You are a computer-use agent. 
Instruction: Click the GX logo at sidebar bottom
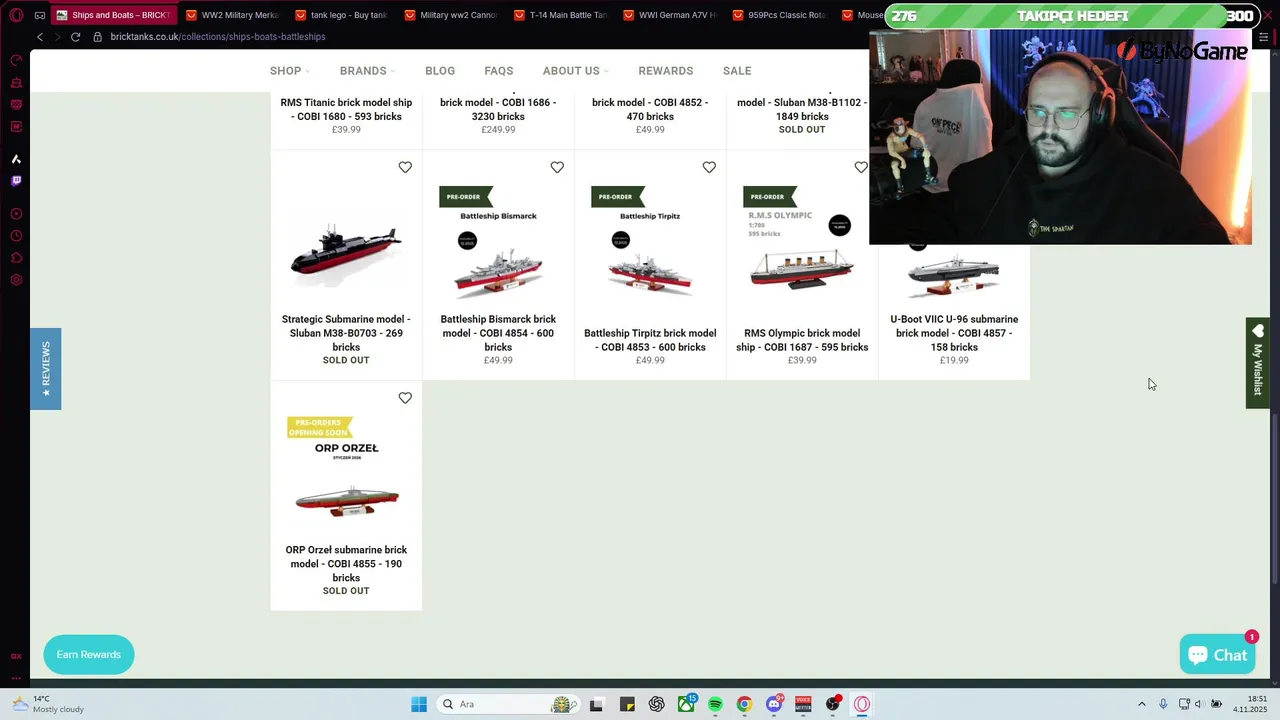click(16, 656)
